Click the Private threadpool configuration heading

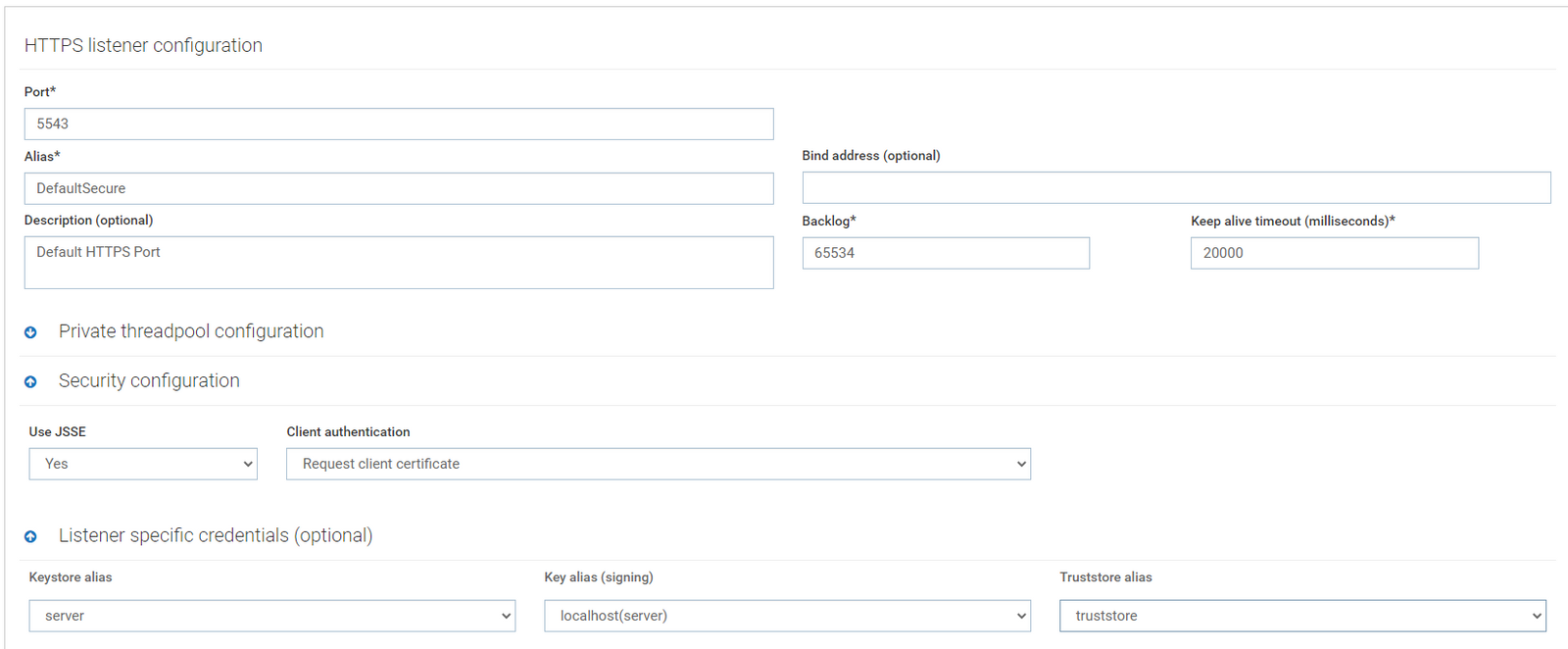(x=191, y=331)
